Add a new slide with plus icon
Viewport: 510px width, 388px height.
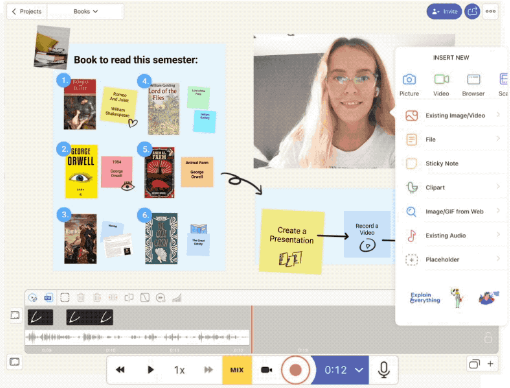[x=490, y=364]
